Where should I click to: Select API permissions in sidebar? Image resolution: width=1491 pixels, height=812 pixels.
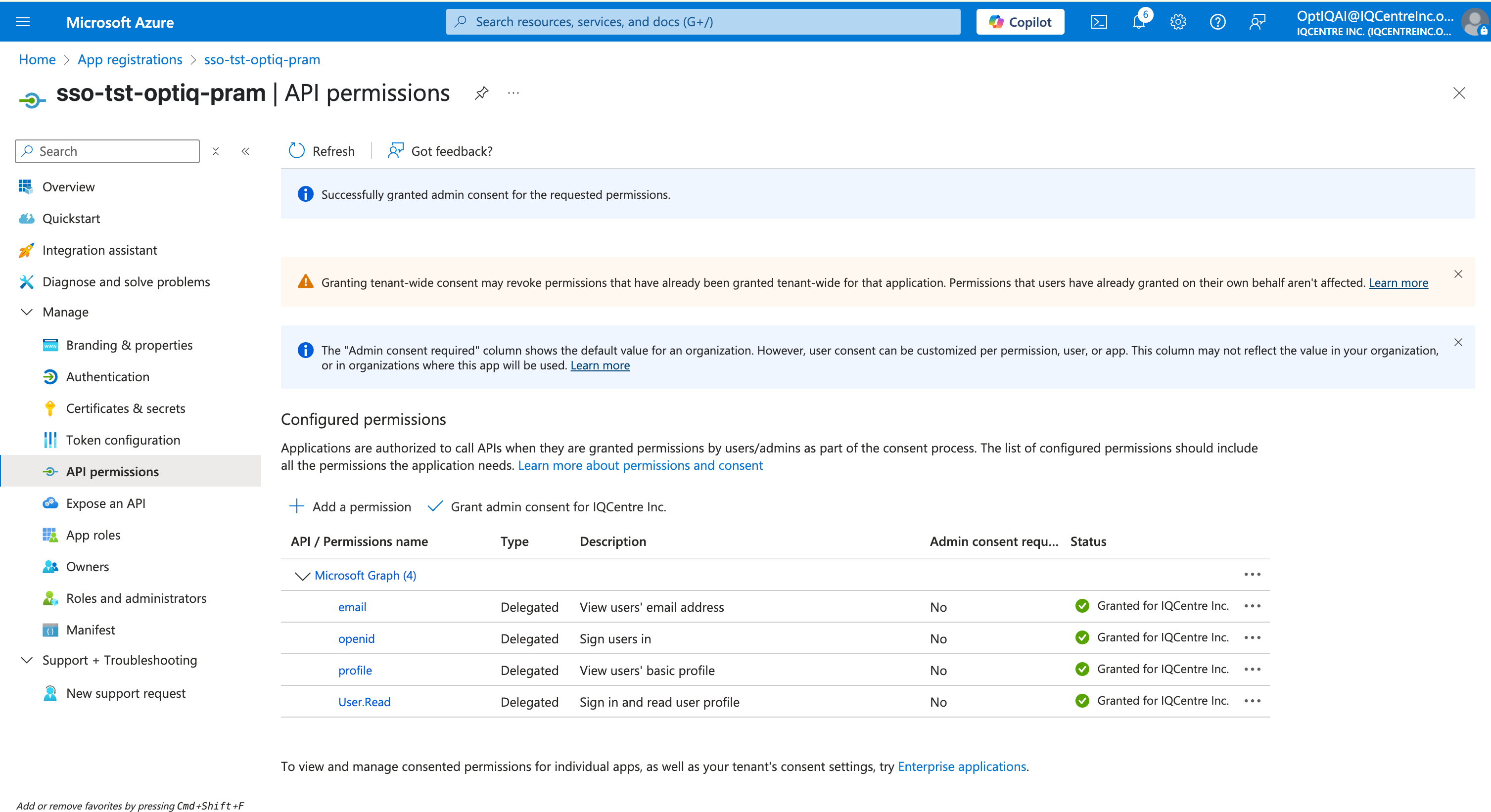point(131,472)
